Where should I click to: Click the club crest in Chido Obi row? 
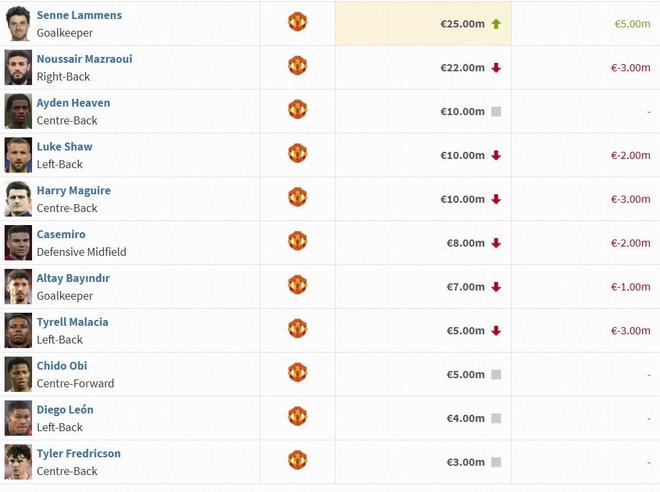[x=297, y=373]
